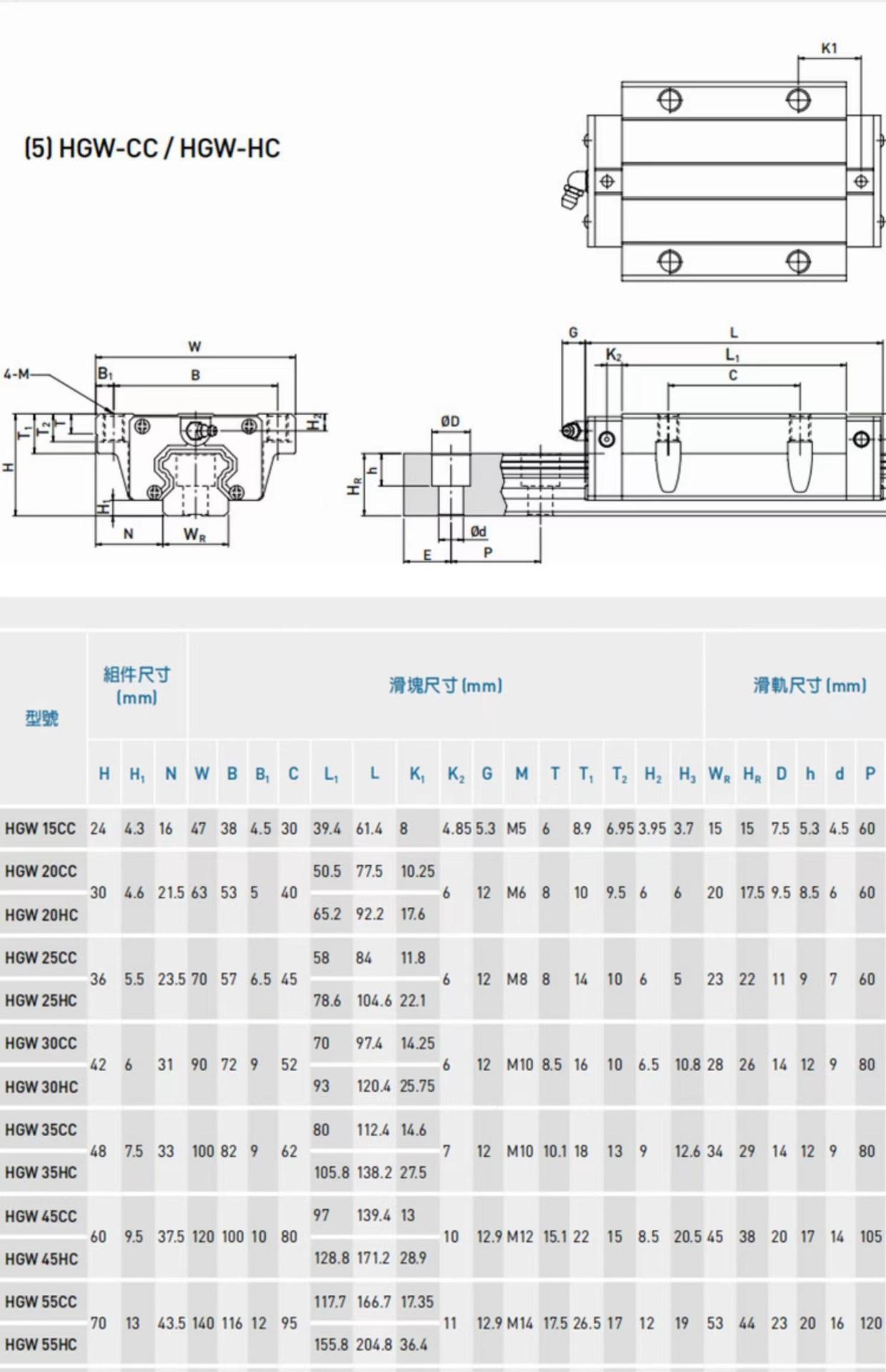The height and width of the screenshot is (1372, 886).
Task: Click the 4-M label in the cross-section drawing
Action: point(16,374)
